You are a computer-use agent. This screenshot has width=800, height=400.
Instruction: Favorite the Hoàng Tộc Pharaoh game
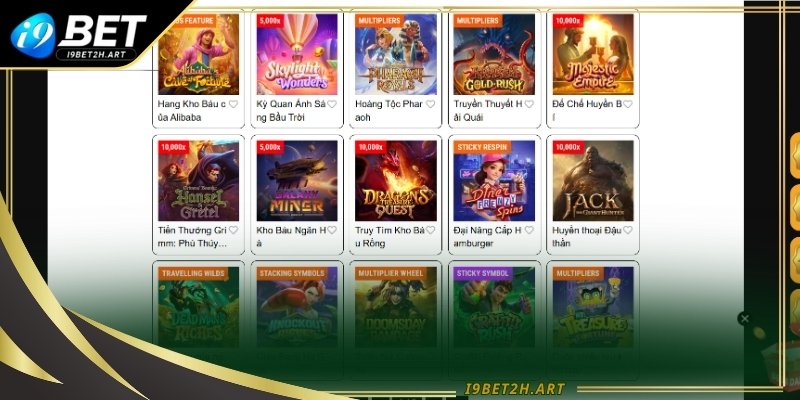coord(430,104)
